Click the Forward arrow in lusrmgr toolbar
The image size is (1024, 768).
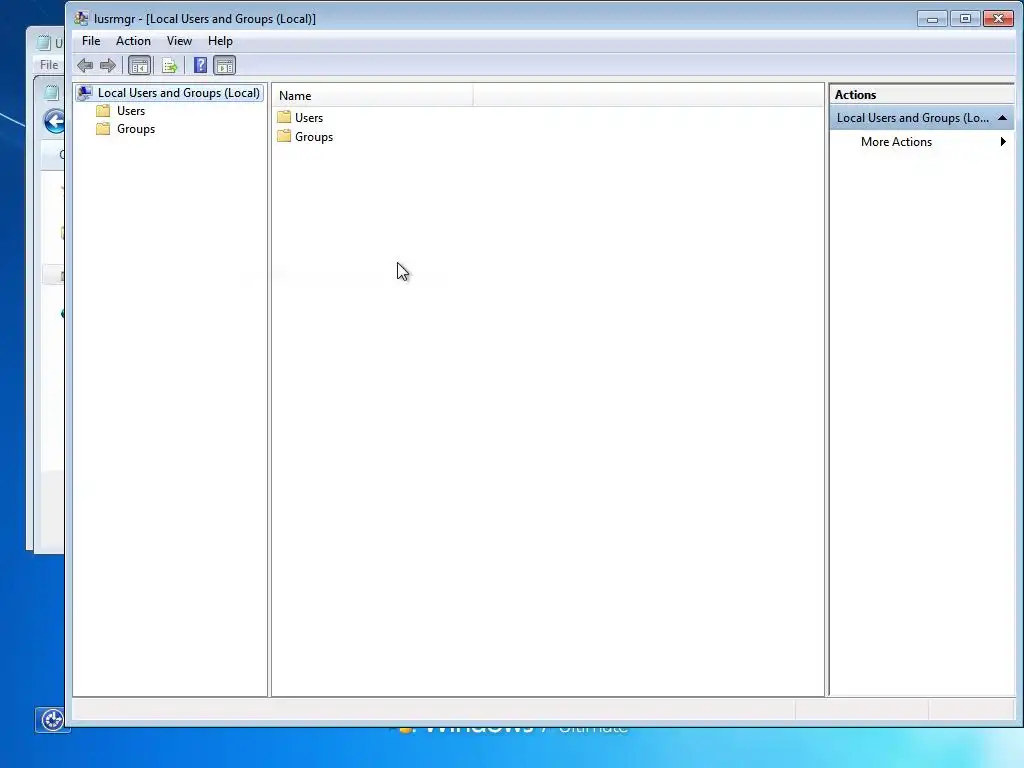click(x=108, y=65)
